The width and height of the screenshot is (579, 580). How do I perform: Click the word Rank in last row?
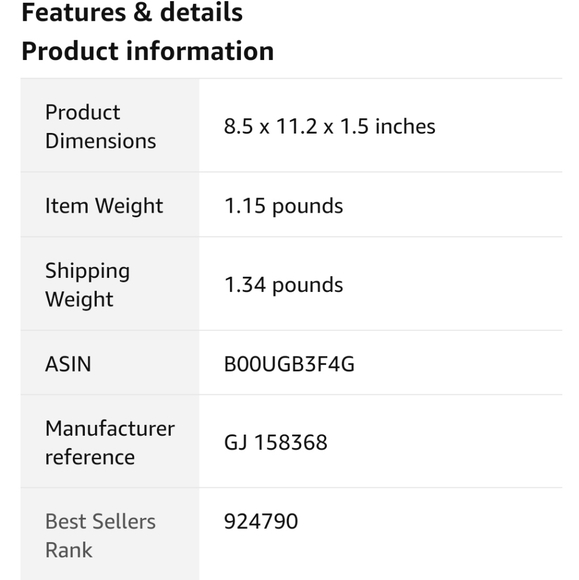tap(68, 550)
